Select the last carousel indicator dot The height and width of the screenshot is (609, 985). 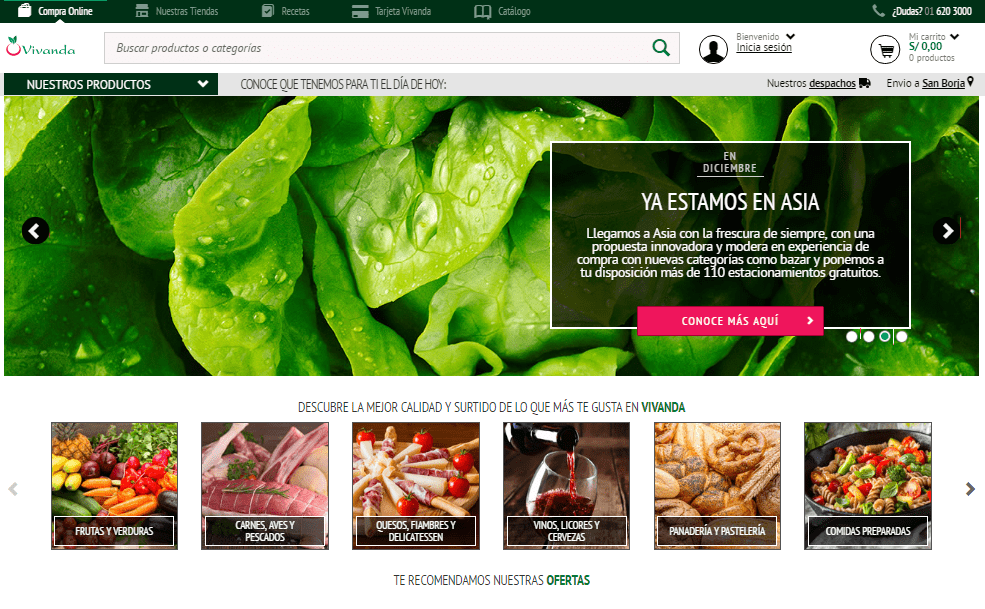pos(902,337)
